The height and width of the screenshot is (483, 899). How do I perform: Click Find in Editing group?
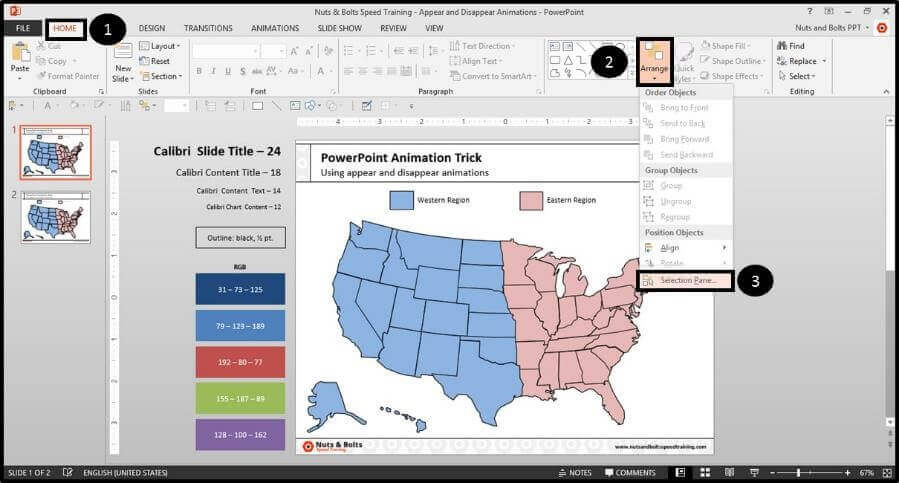(x=791, y=46)
